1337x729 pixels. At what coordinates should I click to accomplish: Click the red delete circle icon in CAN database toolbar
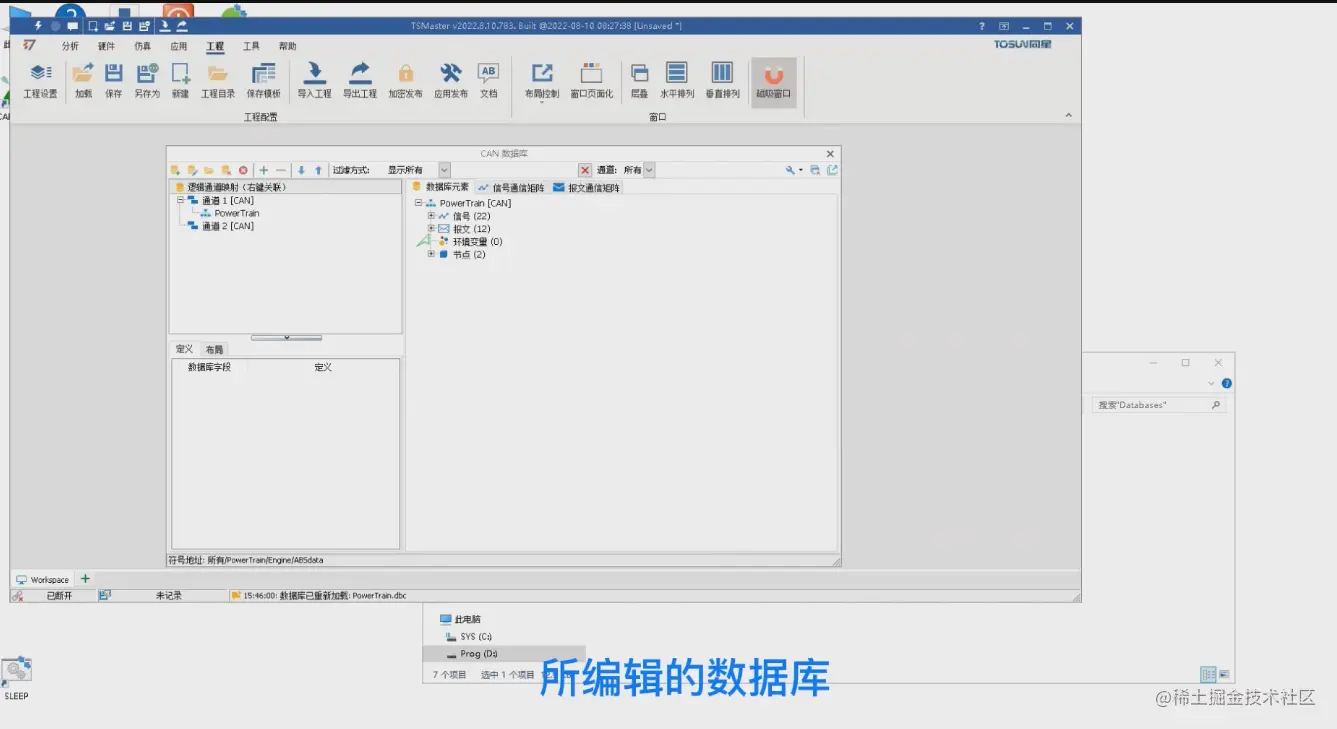point(243,170)
